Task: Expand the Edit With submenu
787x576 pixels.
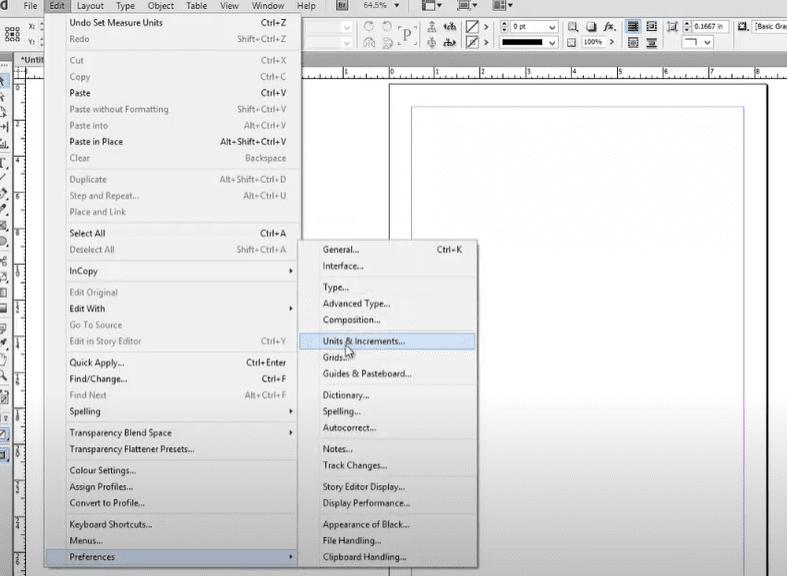Action: coord(181,309)
